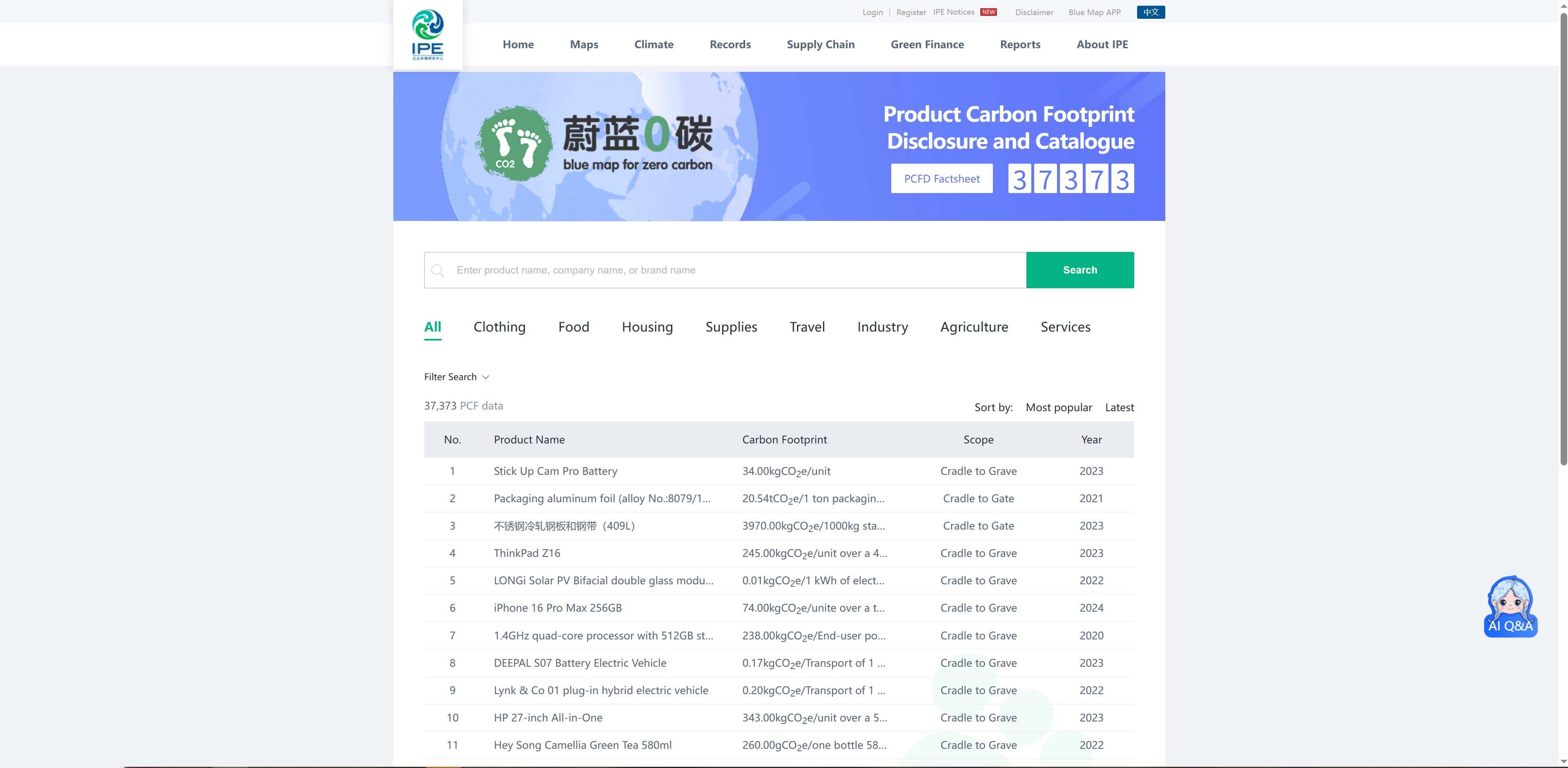Open Packaging aluminum foil product row

(x=778, y=499)
